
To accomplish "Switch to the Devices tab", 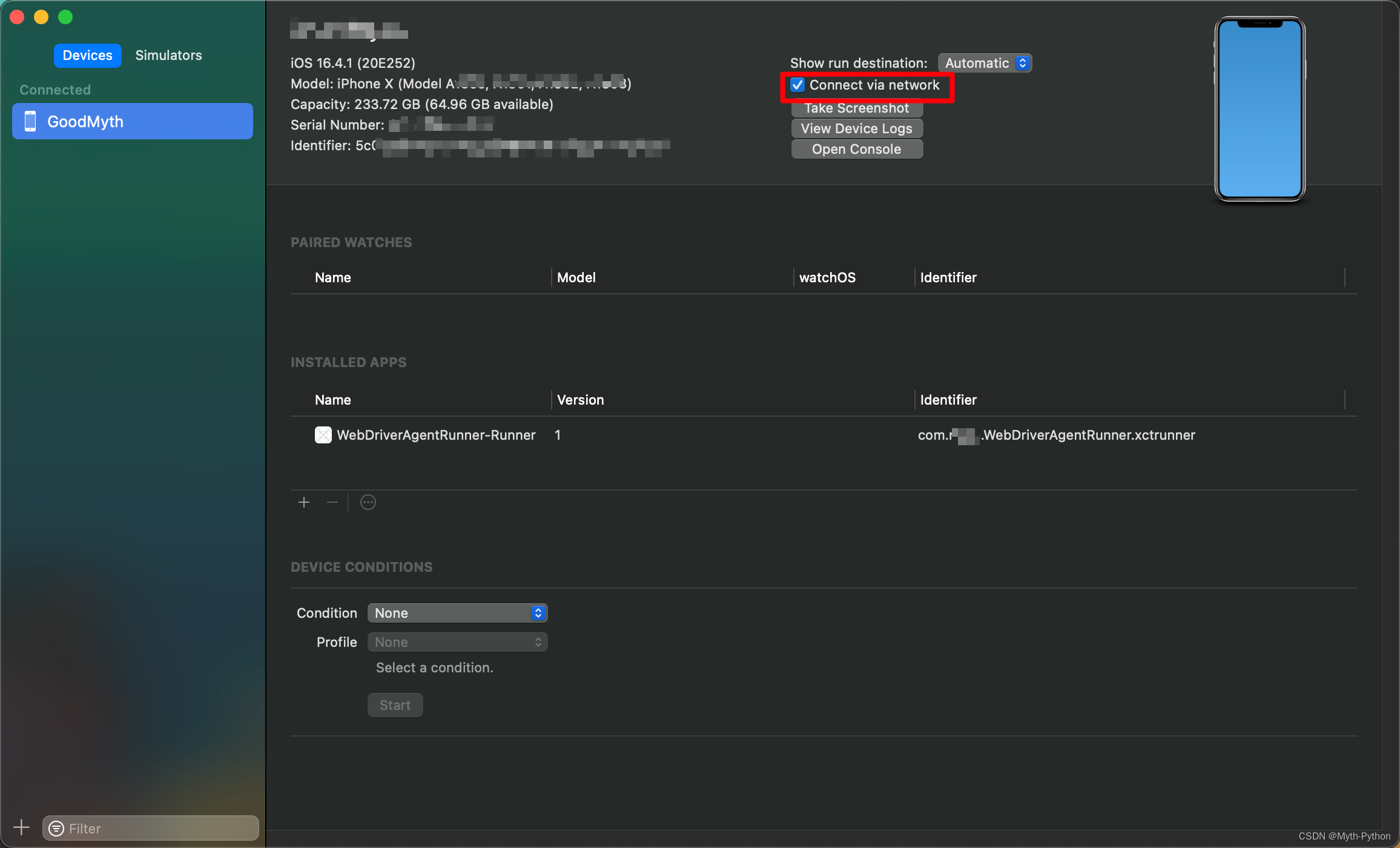I will tap(88, 55).
